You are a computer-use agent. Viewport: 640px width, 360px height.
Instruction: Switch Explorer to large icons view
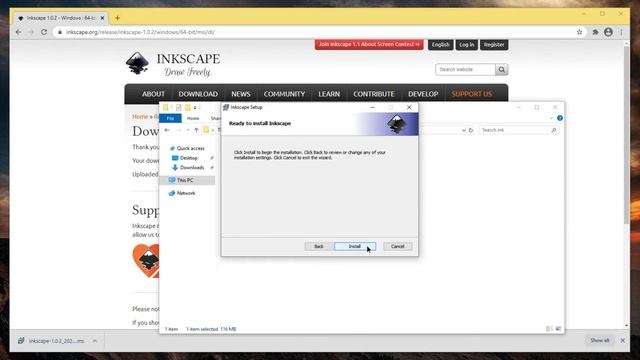558,329
